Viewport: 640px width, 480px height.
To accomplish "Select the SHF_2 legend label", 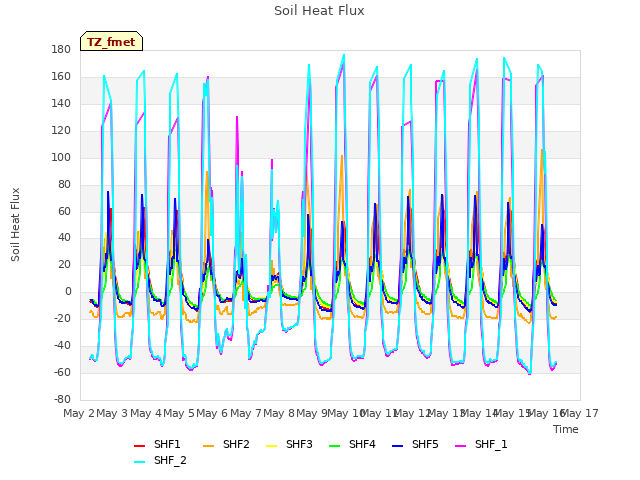I will point(170,460).
